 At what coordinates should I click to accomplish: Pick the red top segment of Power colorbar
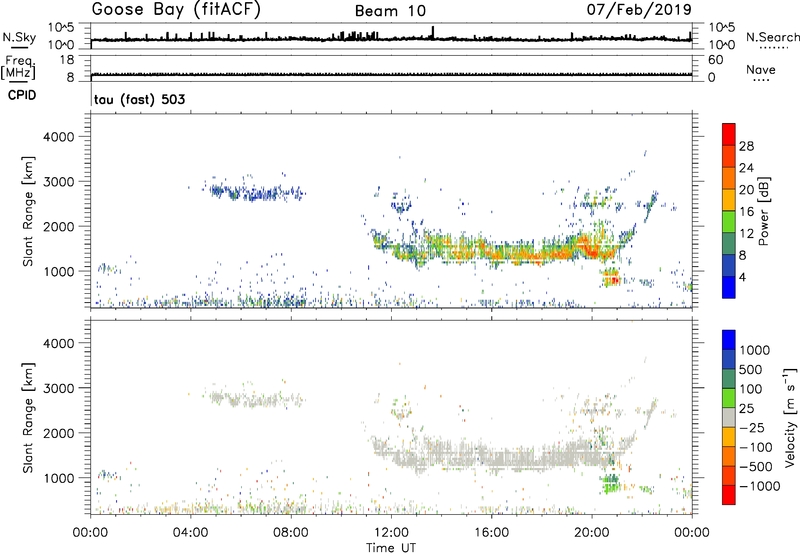(729, 134)
